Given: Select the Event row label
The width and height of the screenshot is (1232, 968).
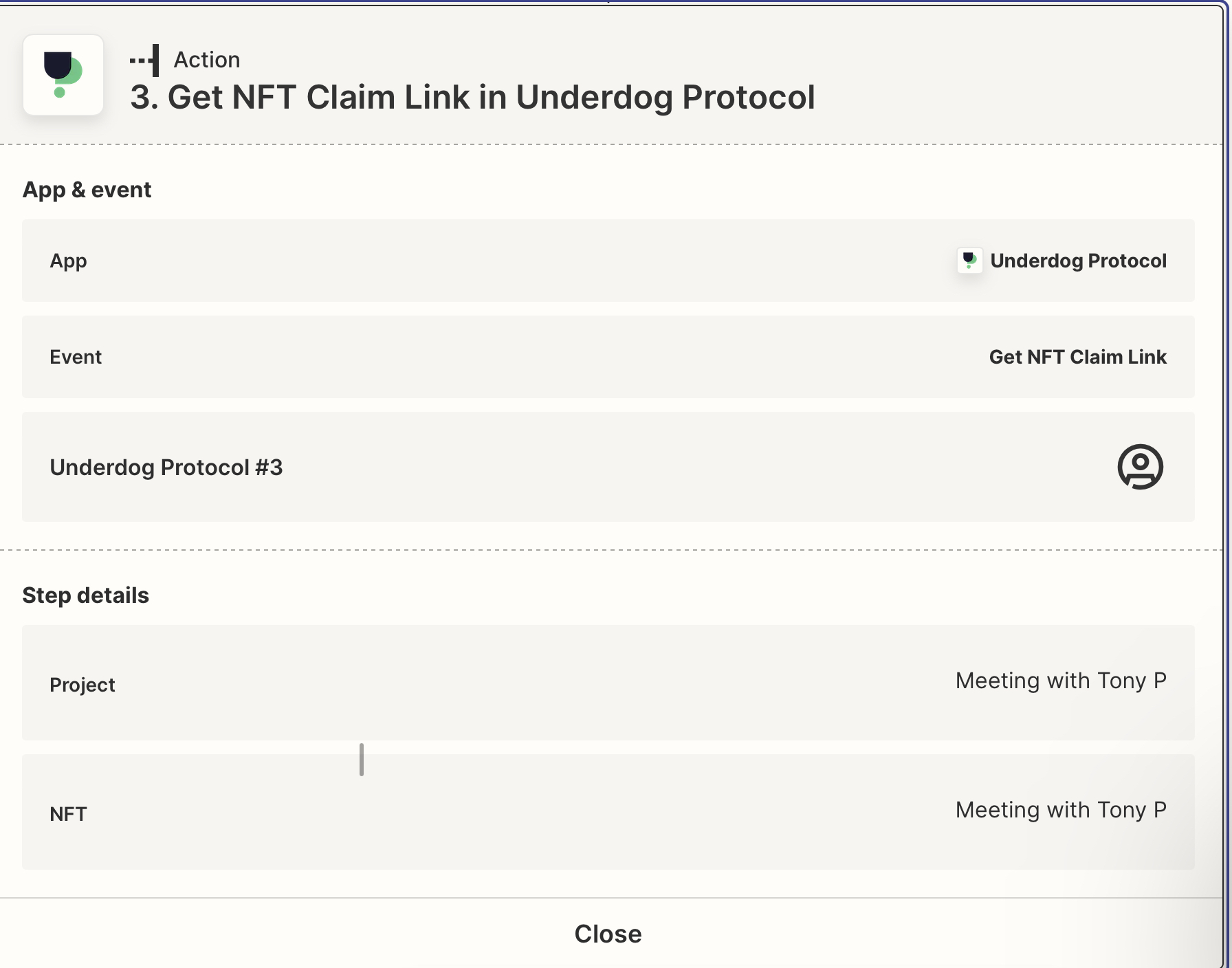Looking at the screenshot, I should point(76,357).
